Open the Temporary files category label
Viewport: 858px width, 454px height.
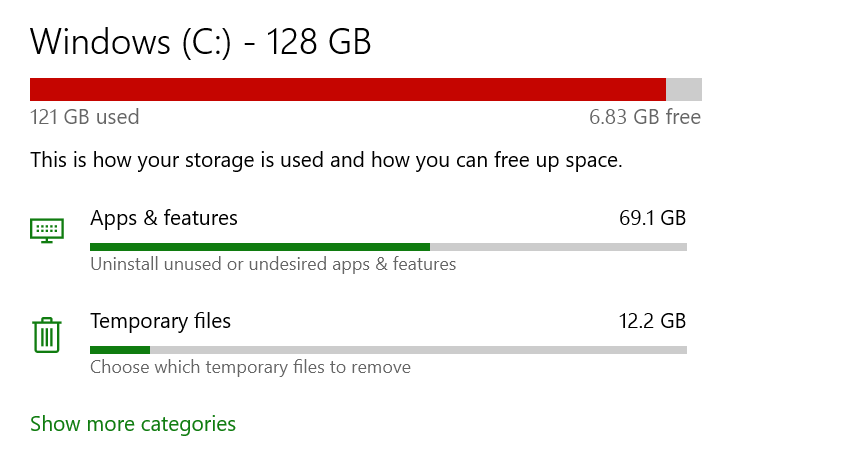[x=160, y=321]
